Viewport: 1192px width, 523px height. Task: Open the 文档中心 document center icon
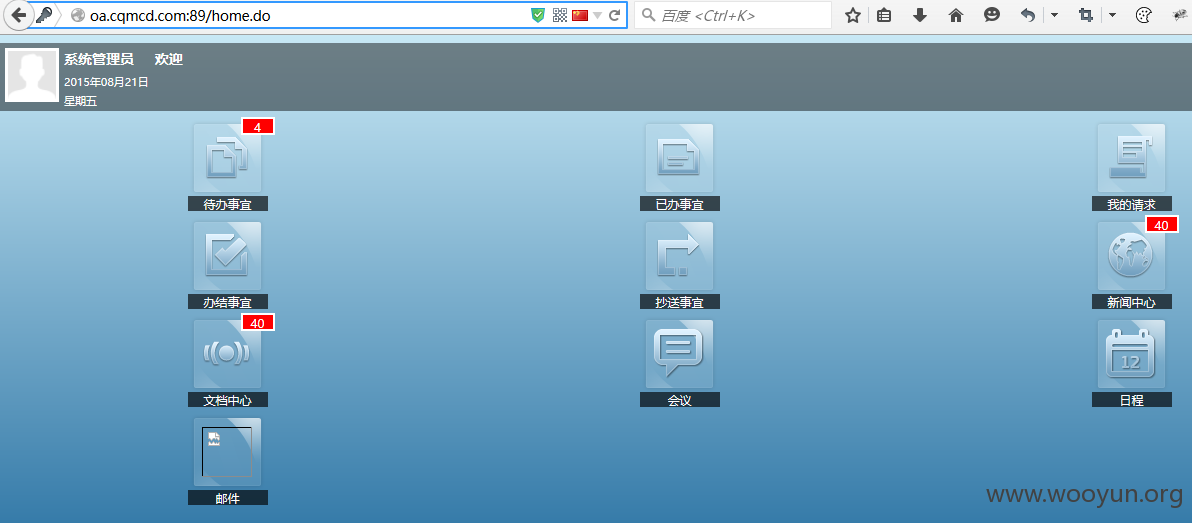click(227, 353)
